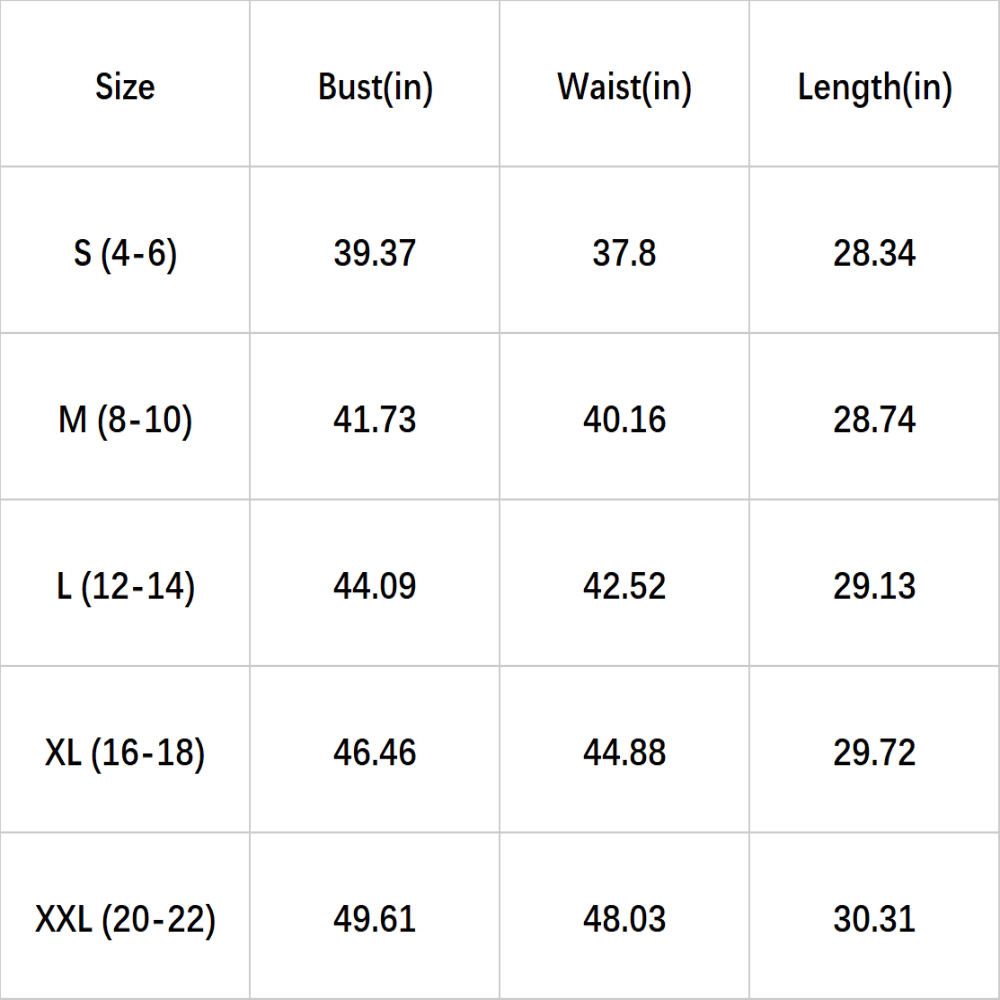Select waist value 44.88
Image resolution: width=1000 pixels, height=1000 pixels.
pyautogui.click(x=624, y=753)
